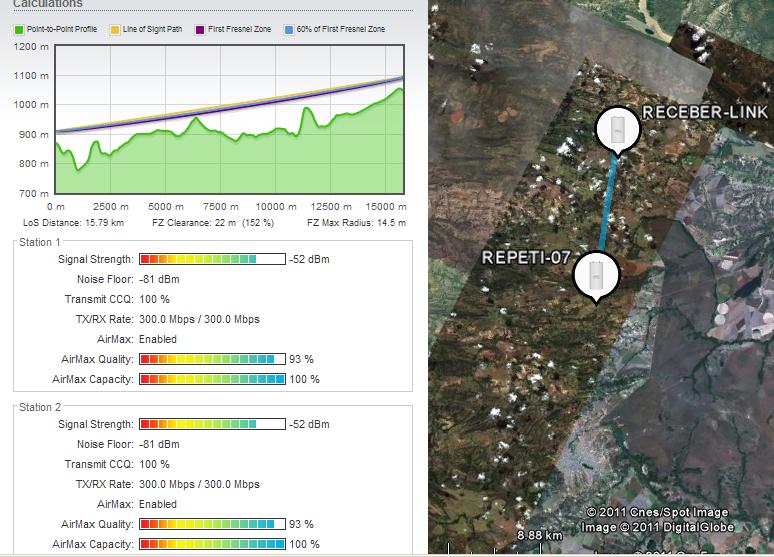Screen dimensions: 774x557
Task: Click the Station 1 Signal Strength bar
Action: tap(212, 259)
